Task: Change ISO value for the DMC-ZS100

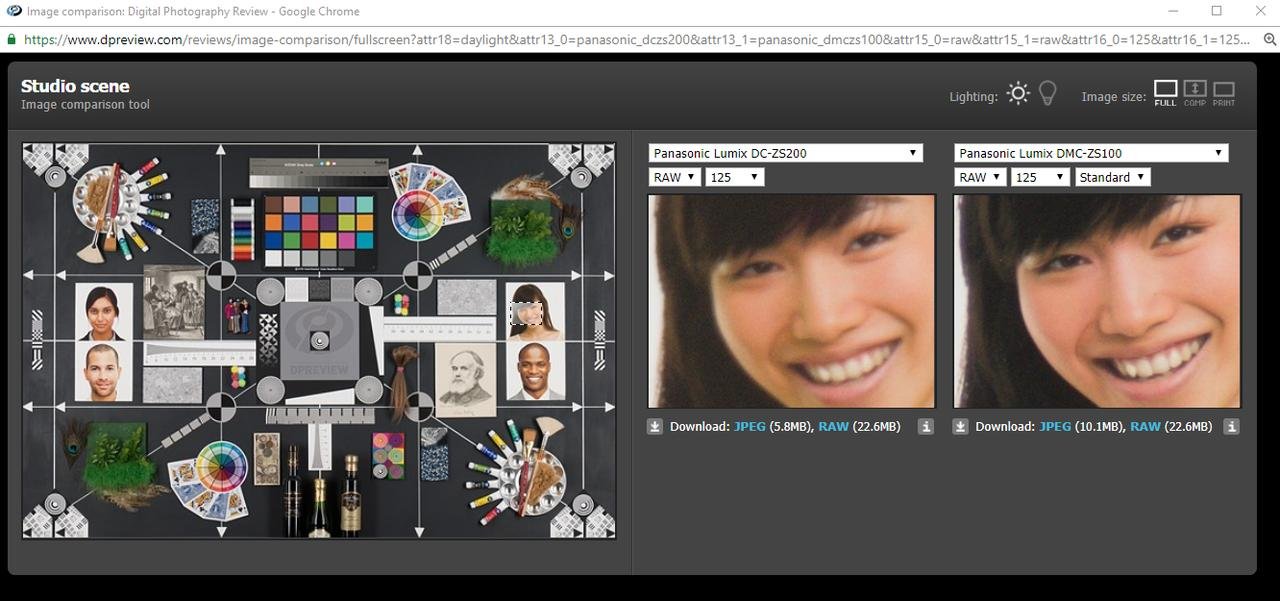Action: tap(1040, 176)
